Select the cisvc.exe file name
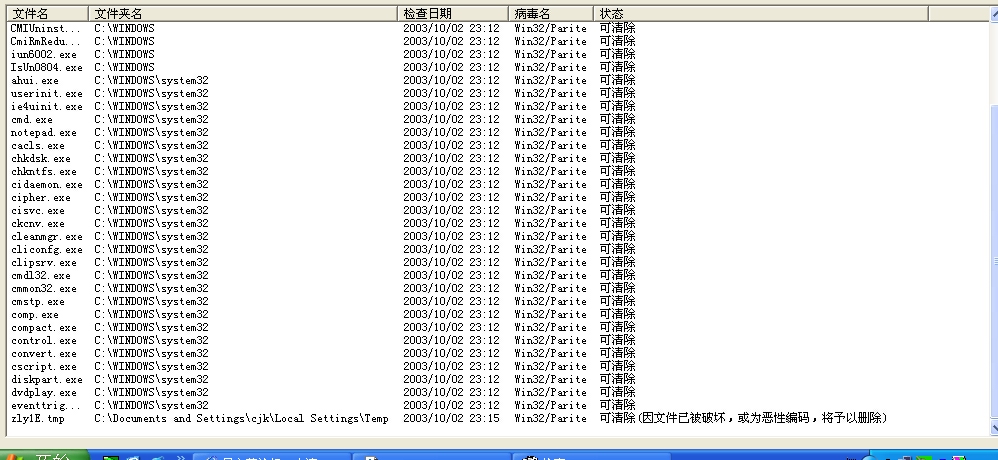The width and height of the screenshot is (998, 460). click(x=38, y=210)
